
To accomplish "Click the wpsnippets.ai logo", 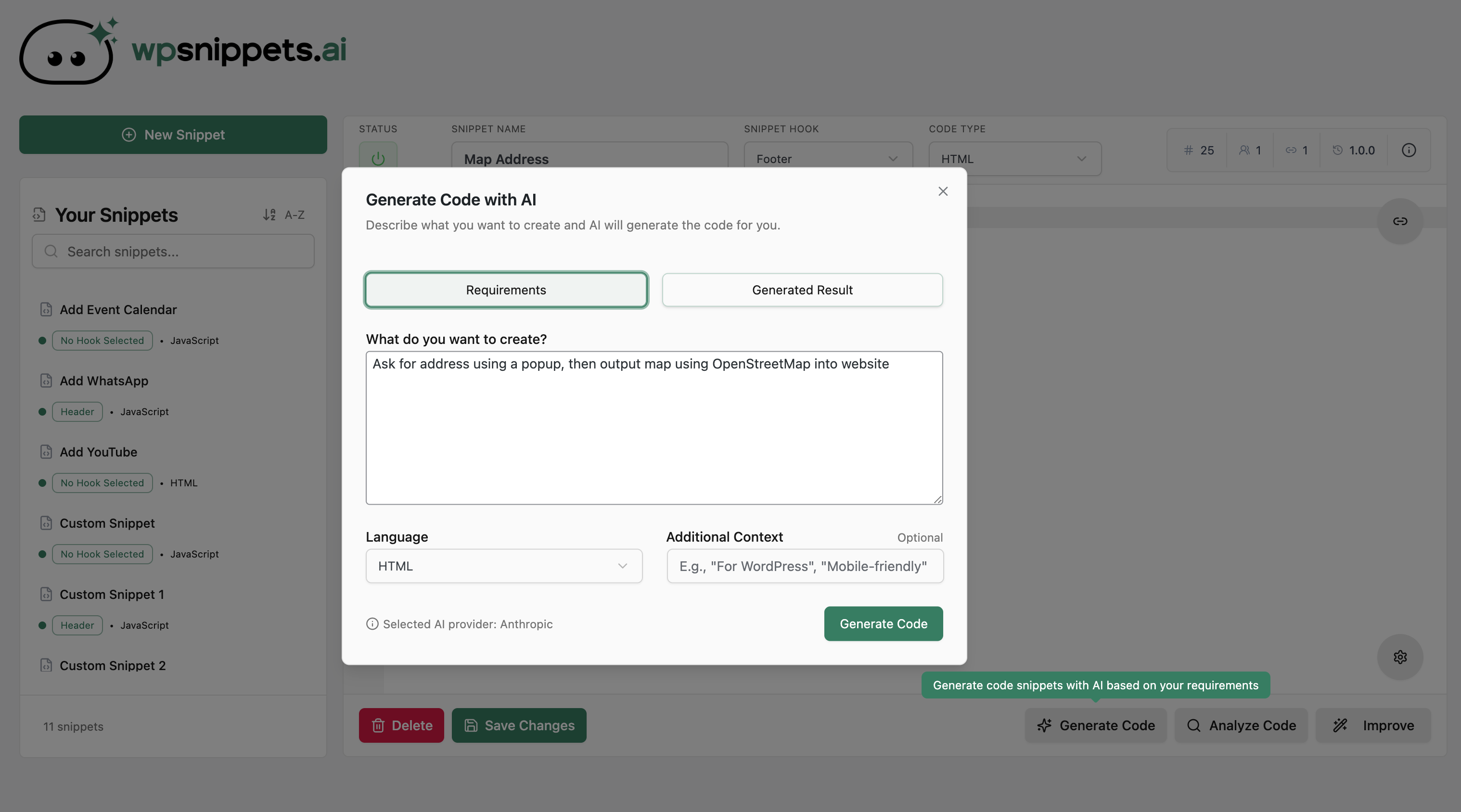I will coord(183,51).
